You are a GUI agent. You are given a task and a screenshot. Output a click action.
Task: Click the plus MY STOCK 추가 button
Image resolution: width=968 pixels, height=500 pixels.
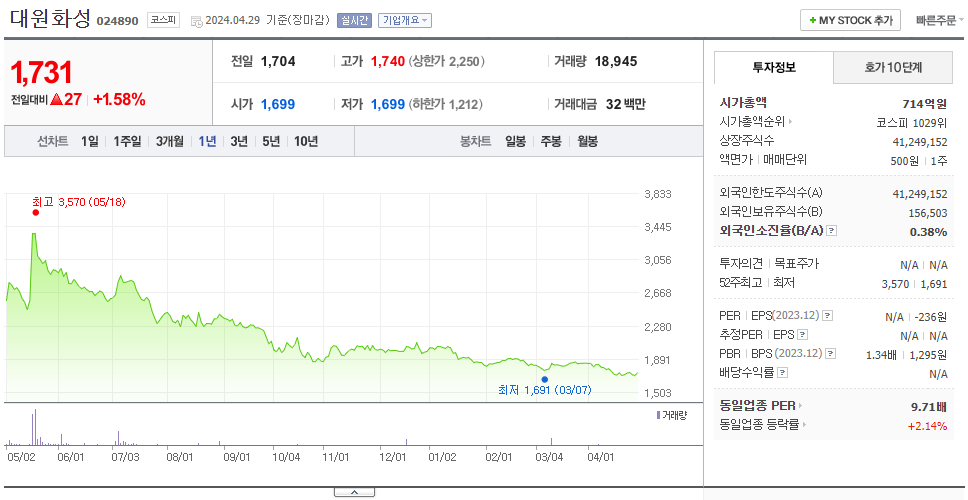coord(850,20)
